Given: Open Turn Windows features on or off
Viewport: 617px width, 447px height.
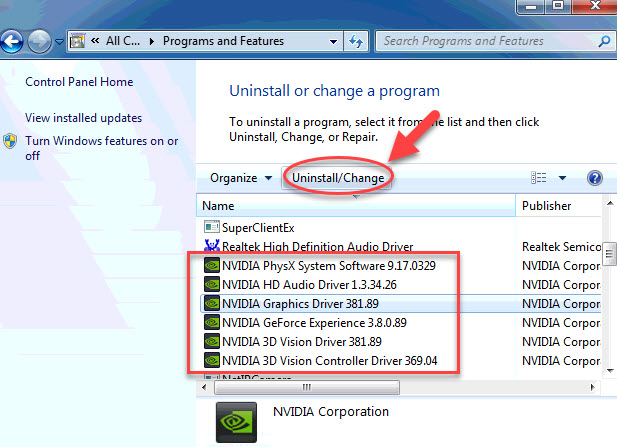Looking at the screenshot, I should [x=102, y=148].
